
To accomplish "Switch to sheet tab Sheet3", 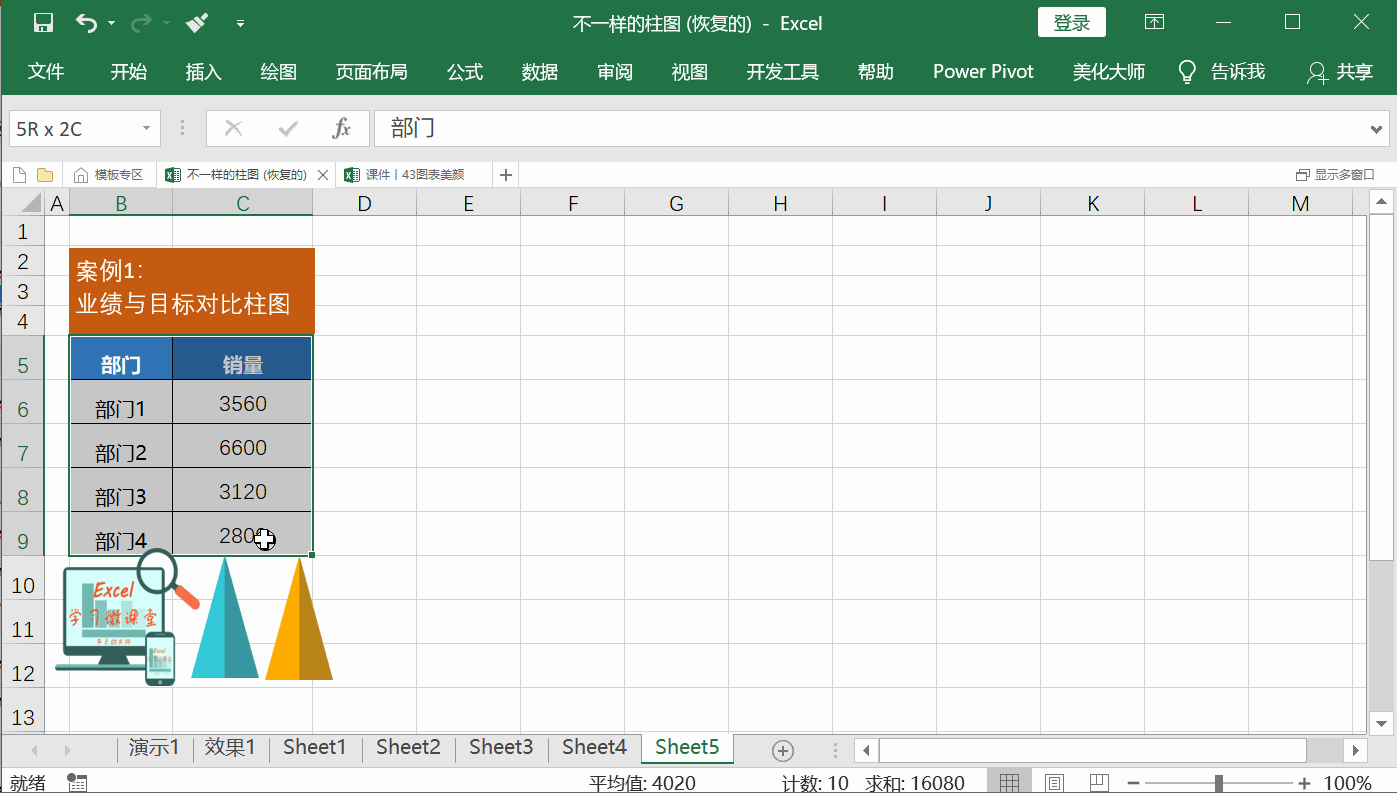I will pyautogui.click(x=501, y=747).
